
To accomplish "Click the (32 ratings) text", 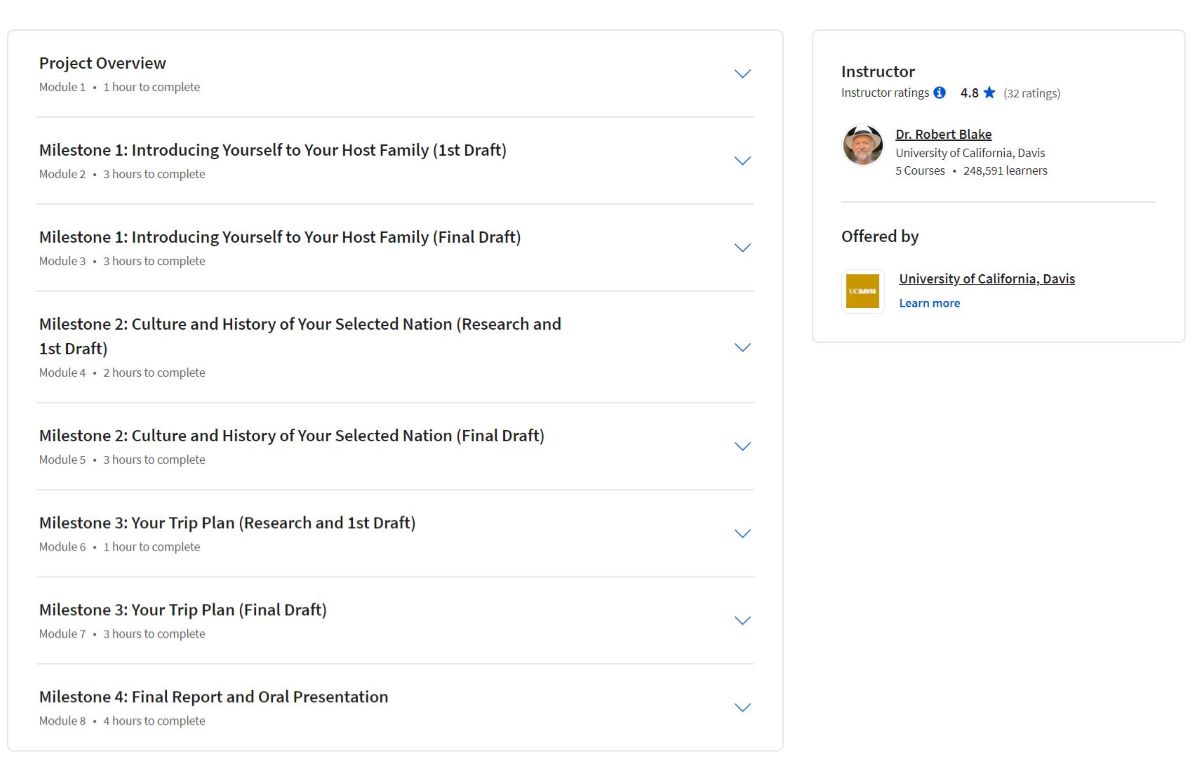I will (1032, 92).
